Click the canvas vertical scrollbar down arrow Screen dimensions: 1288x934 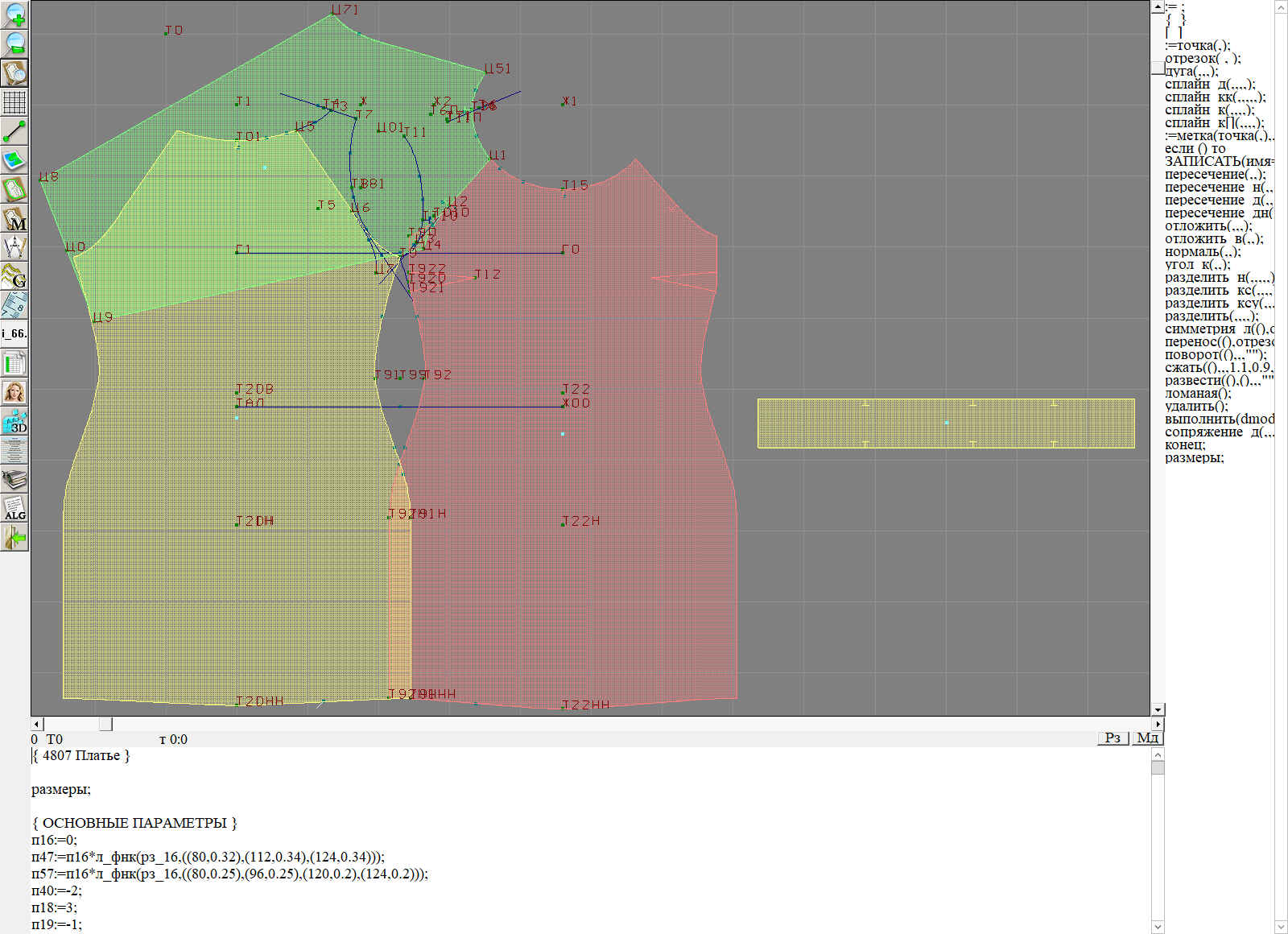pos(1158,709)
